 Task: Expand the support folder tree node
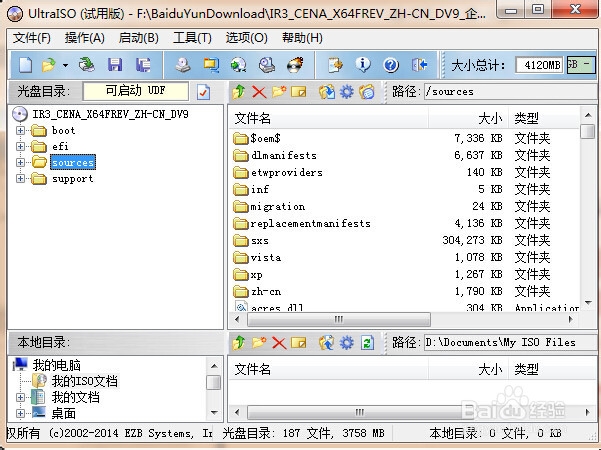(x=20, y=179)
